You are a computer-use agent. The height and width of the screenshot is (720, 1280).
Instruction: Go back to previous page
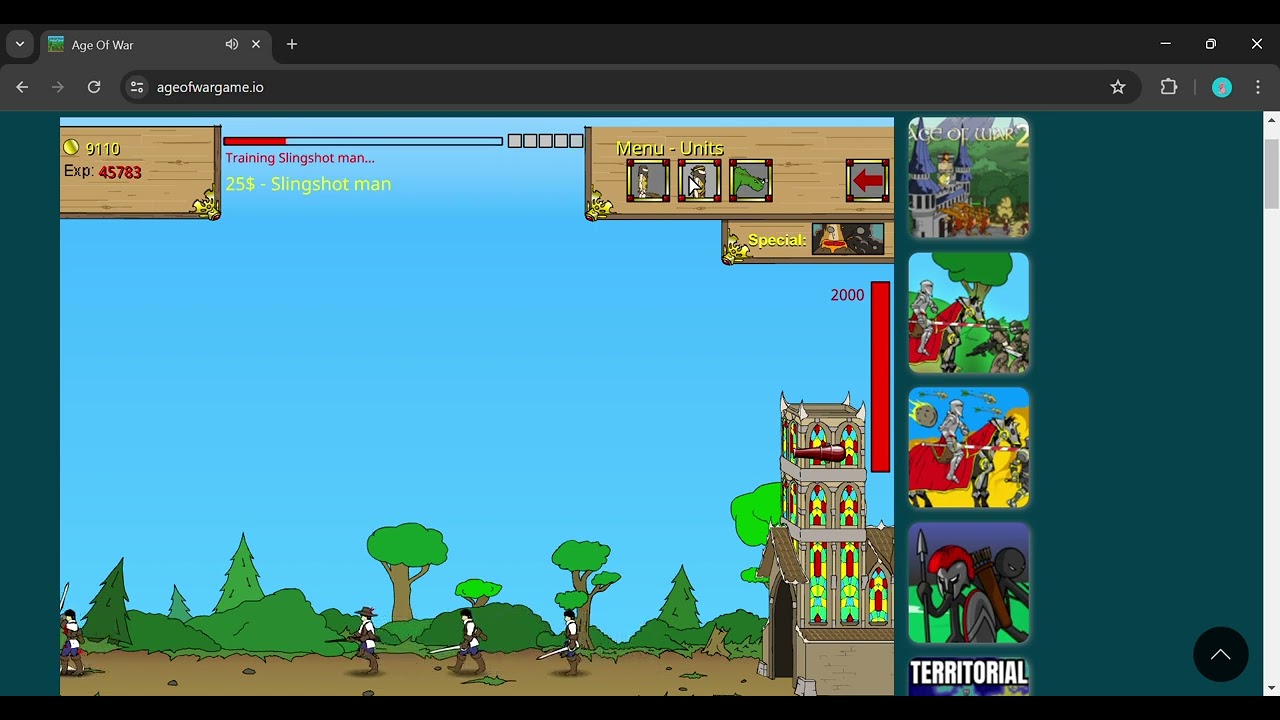[x=22, y=87]
